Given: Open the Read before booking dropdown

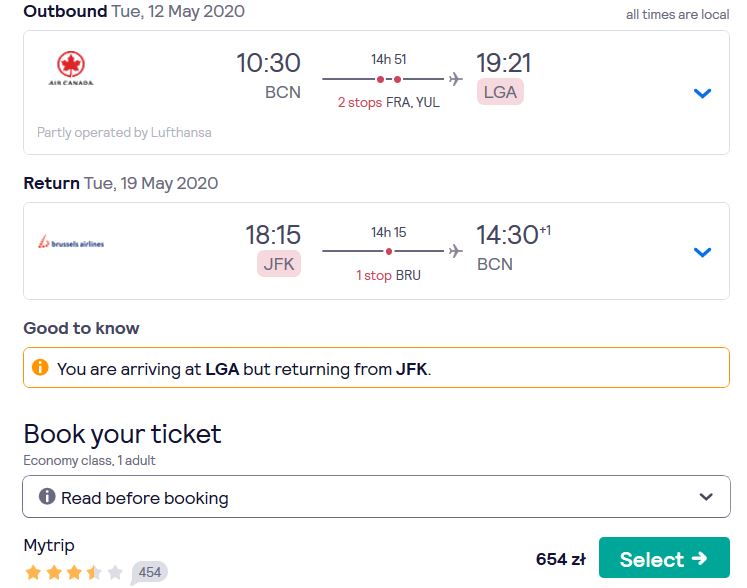Looking at the screenshot, I should tap(376, 497).
